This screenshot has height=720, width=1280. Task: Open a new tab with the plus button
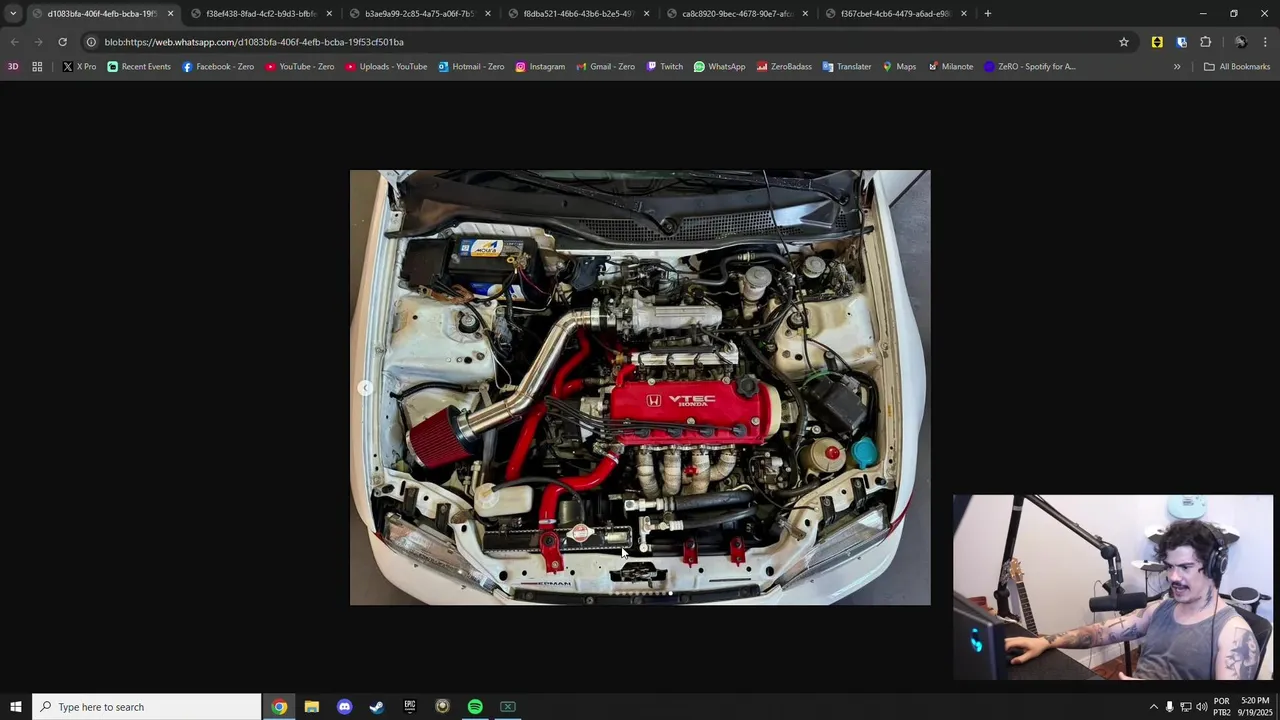pyautogui.click(x=988, y=14)
